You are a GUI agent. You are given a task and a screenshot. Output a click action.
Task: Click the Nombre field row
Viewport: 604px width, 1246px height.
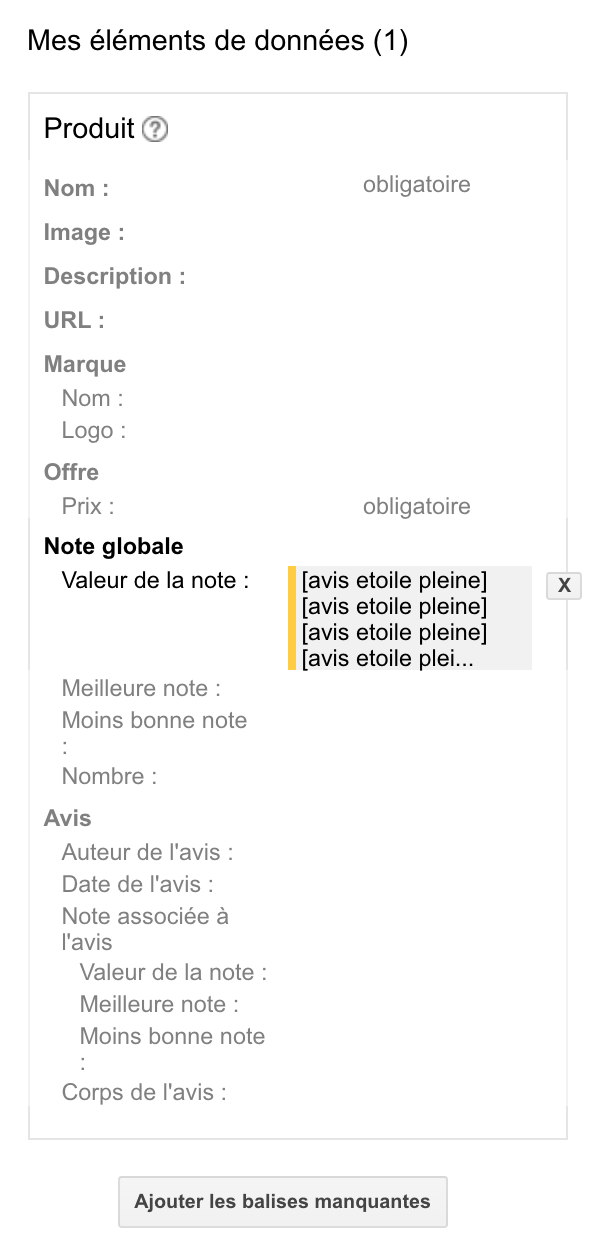109,776
